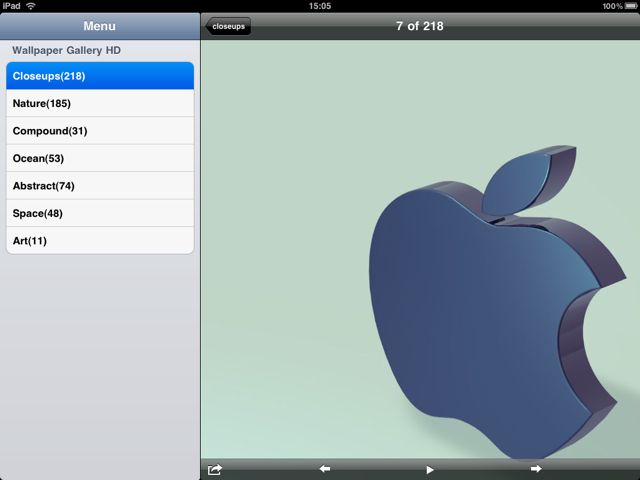Open the Space(48) category
This screenshot has width=640, height=480.
click(100, 213)
